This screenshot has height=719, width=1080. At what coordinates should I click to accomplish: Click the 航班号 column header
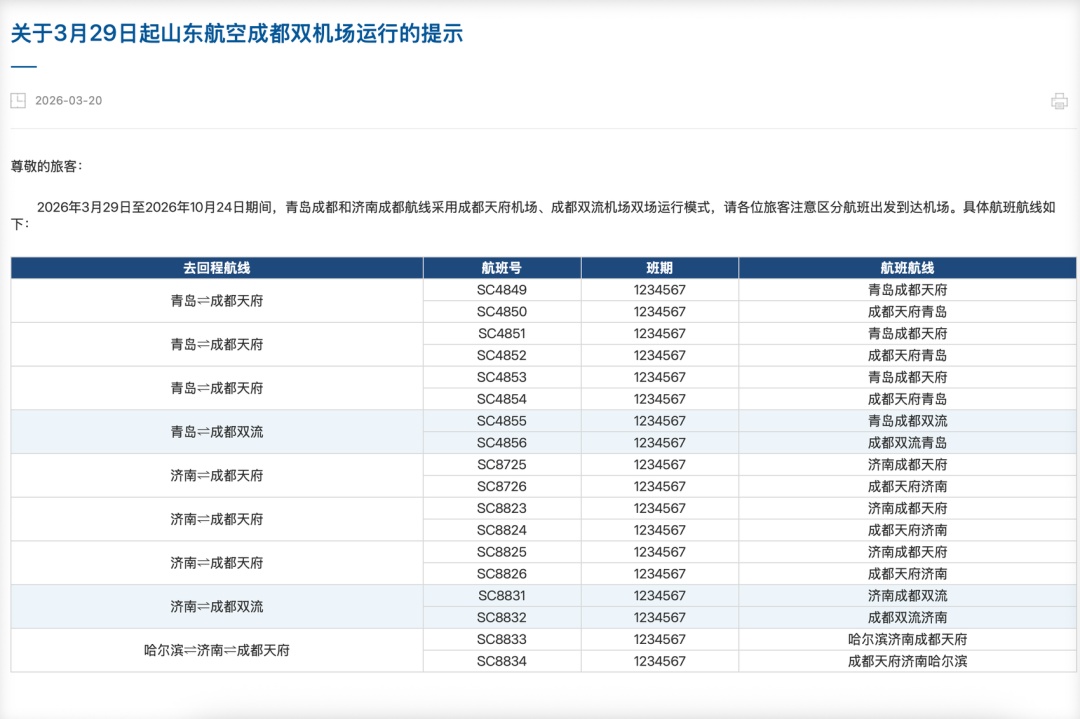pyautogui.click(x=502, y=267)
